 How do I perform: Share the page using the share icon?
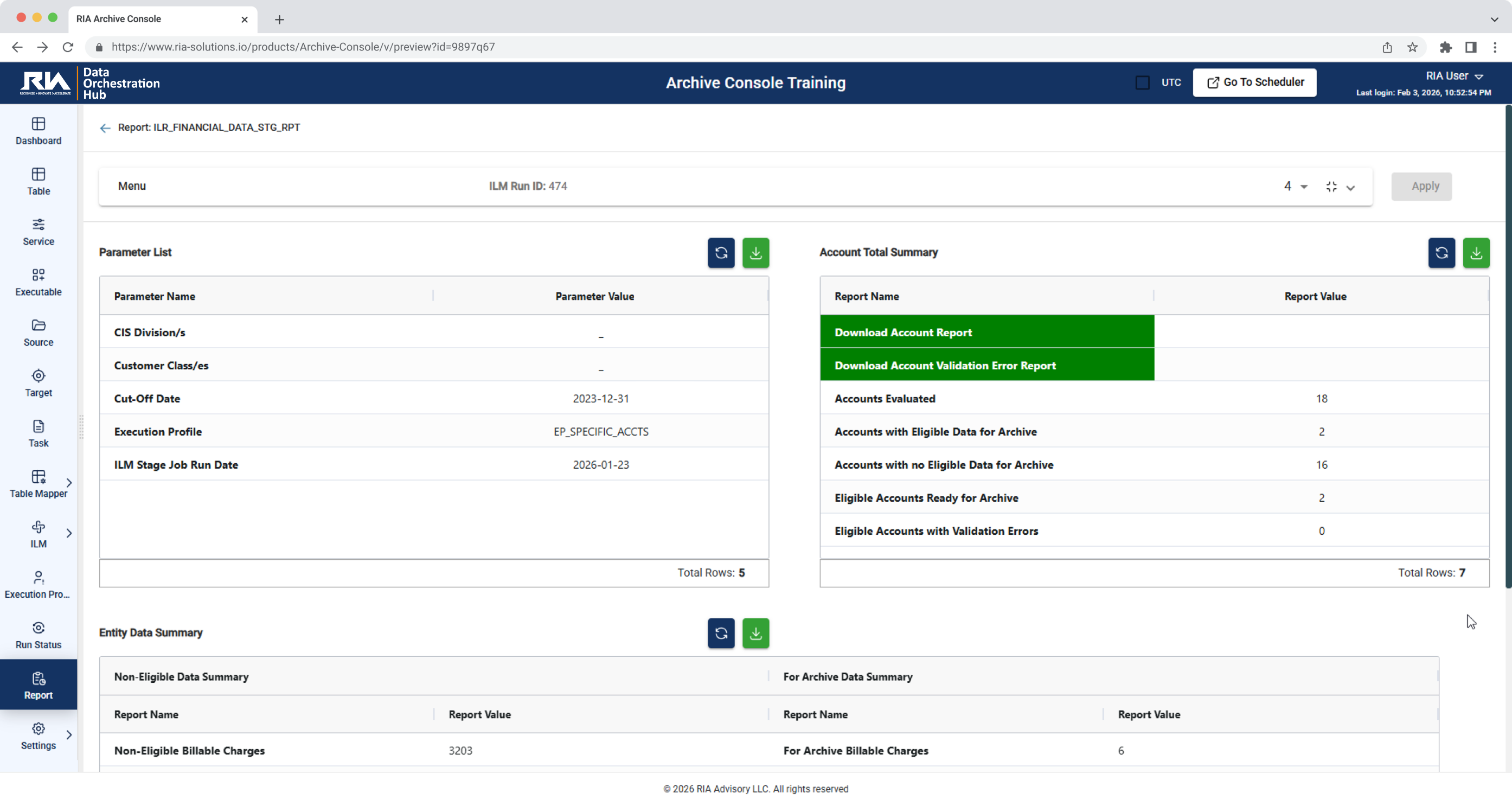click(1387, 47)
